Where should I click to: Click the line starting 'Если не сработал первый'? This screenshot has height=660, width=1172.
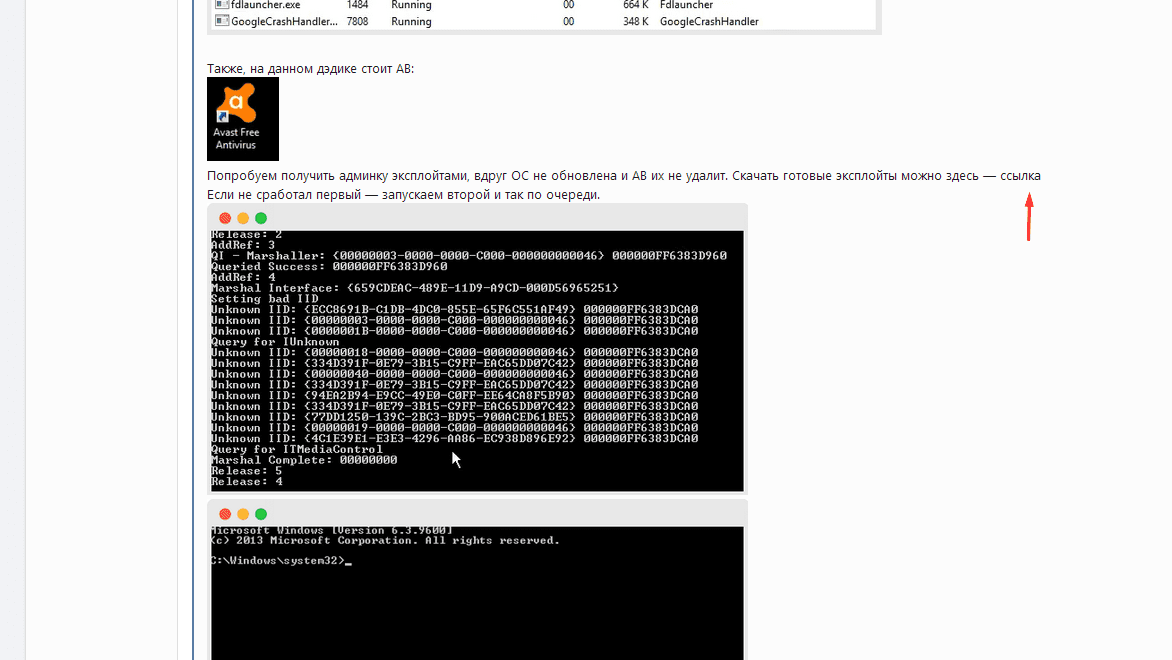[x=404, y=194]
